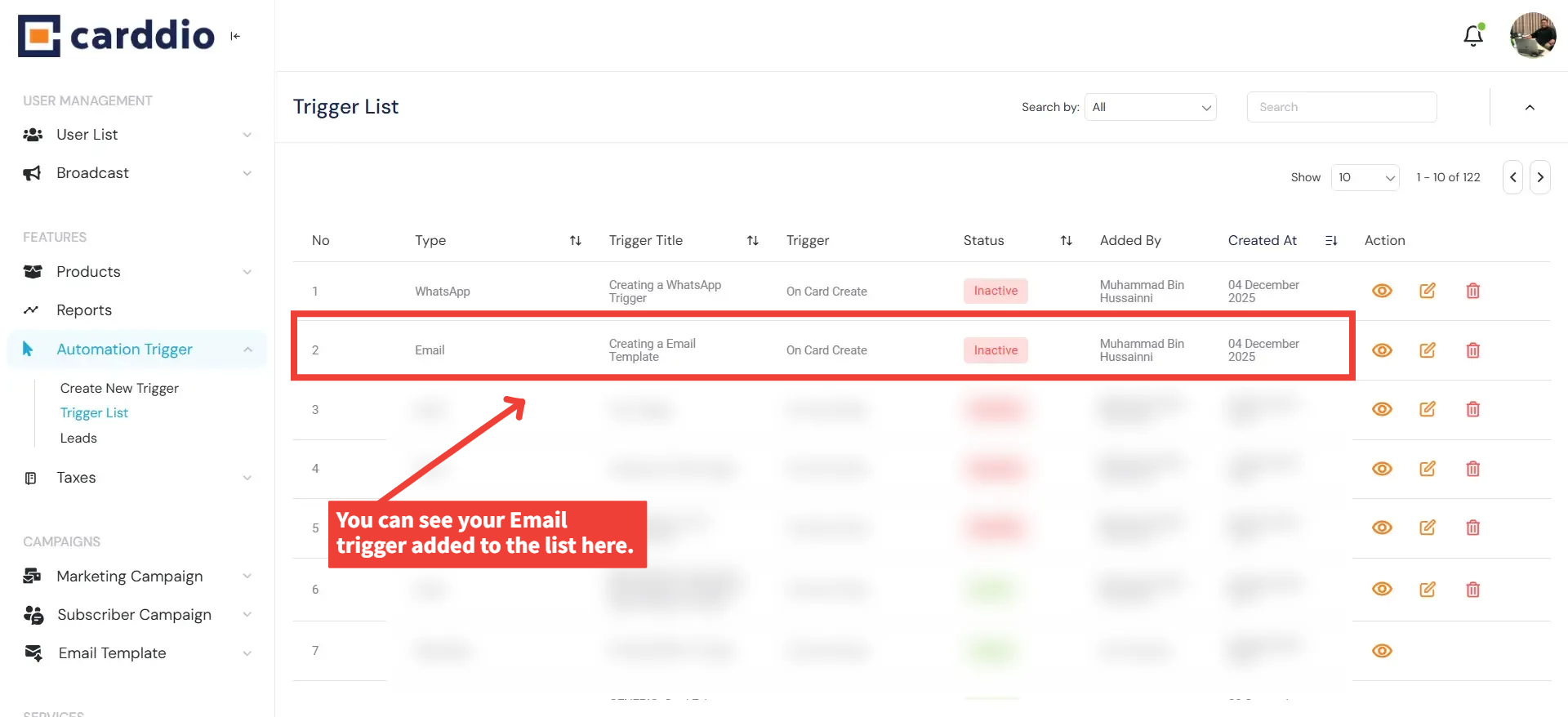1568x717 pixels.
Task: Click 'Creating a WhatsApp Trigger' title
Action: pyautogui.click(x=665, y=292)
